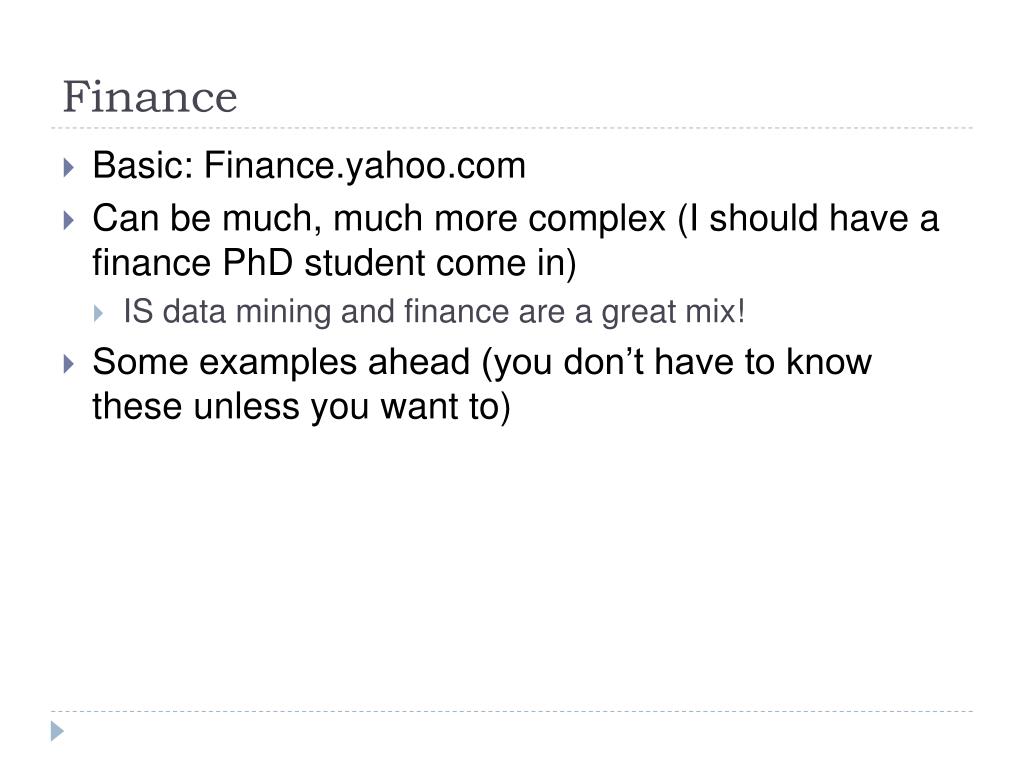Click the line these unless you want to)

click(301, 407)
